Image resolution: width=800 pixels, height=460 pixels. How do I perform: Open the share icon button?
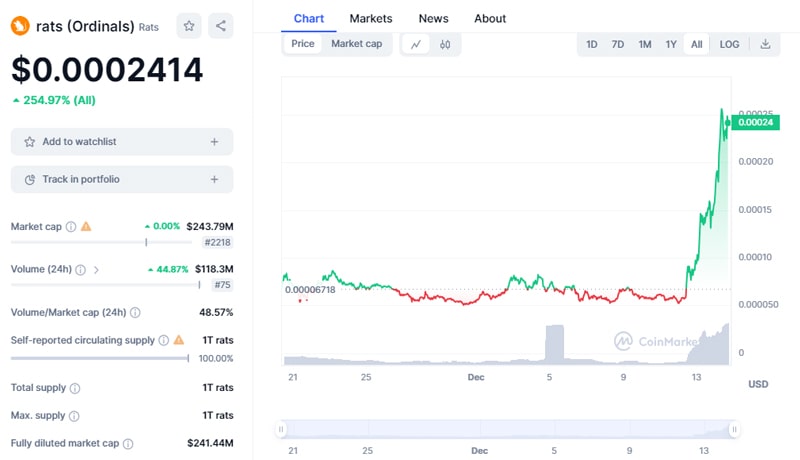point(220,26)
